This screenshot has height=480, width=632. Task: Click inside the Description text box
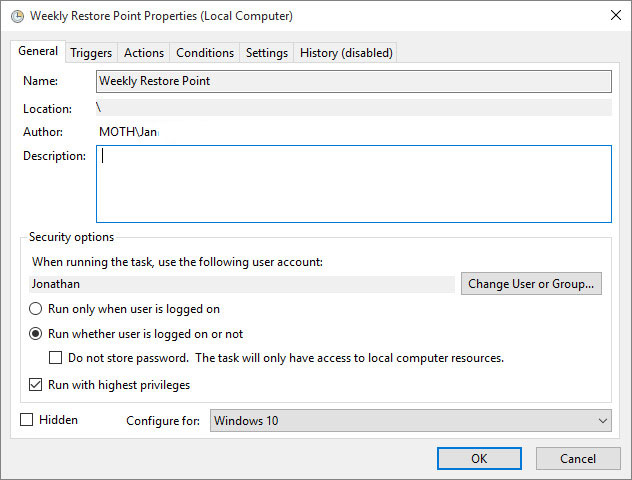pos(353,183)
